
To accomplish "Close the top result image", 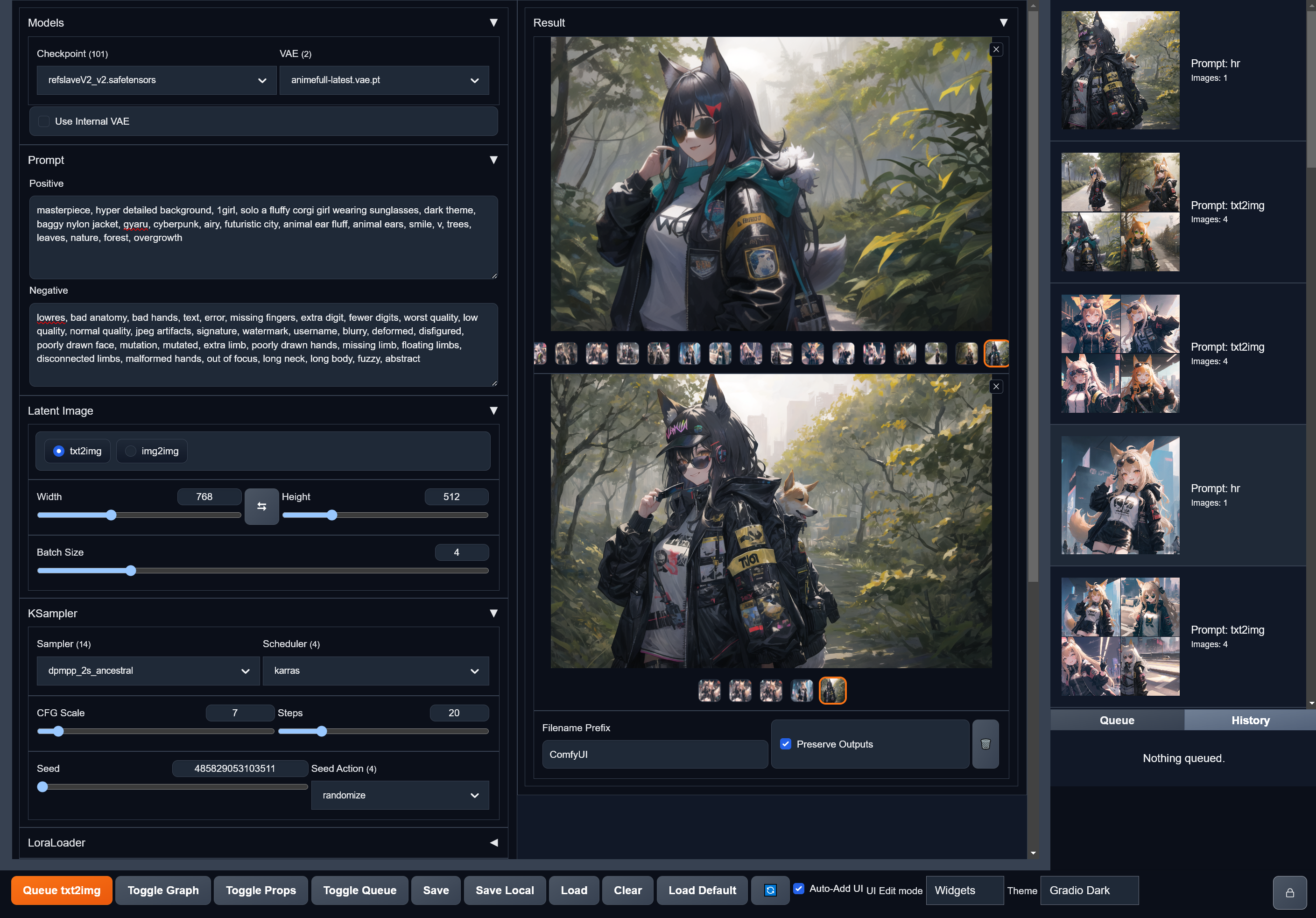I will (996, 49).
